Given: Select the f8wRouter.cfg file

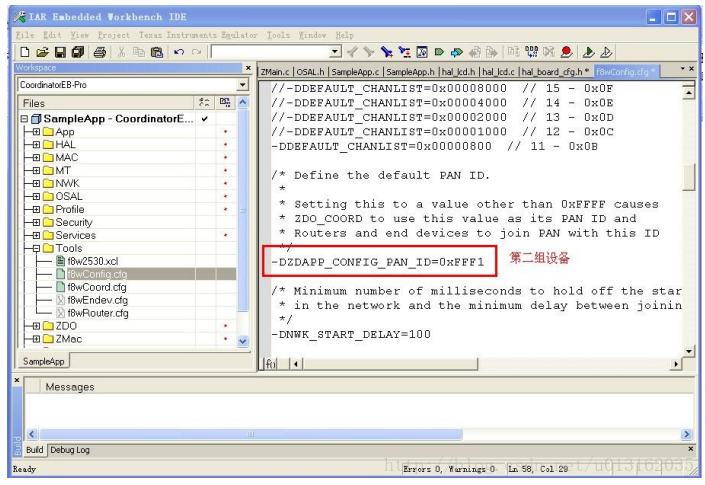Looking at the screenshot, I should 98,313.
